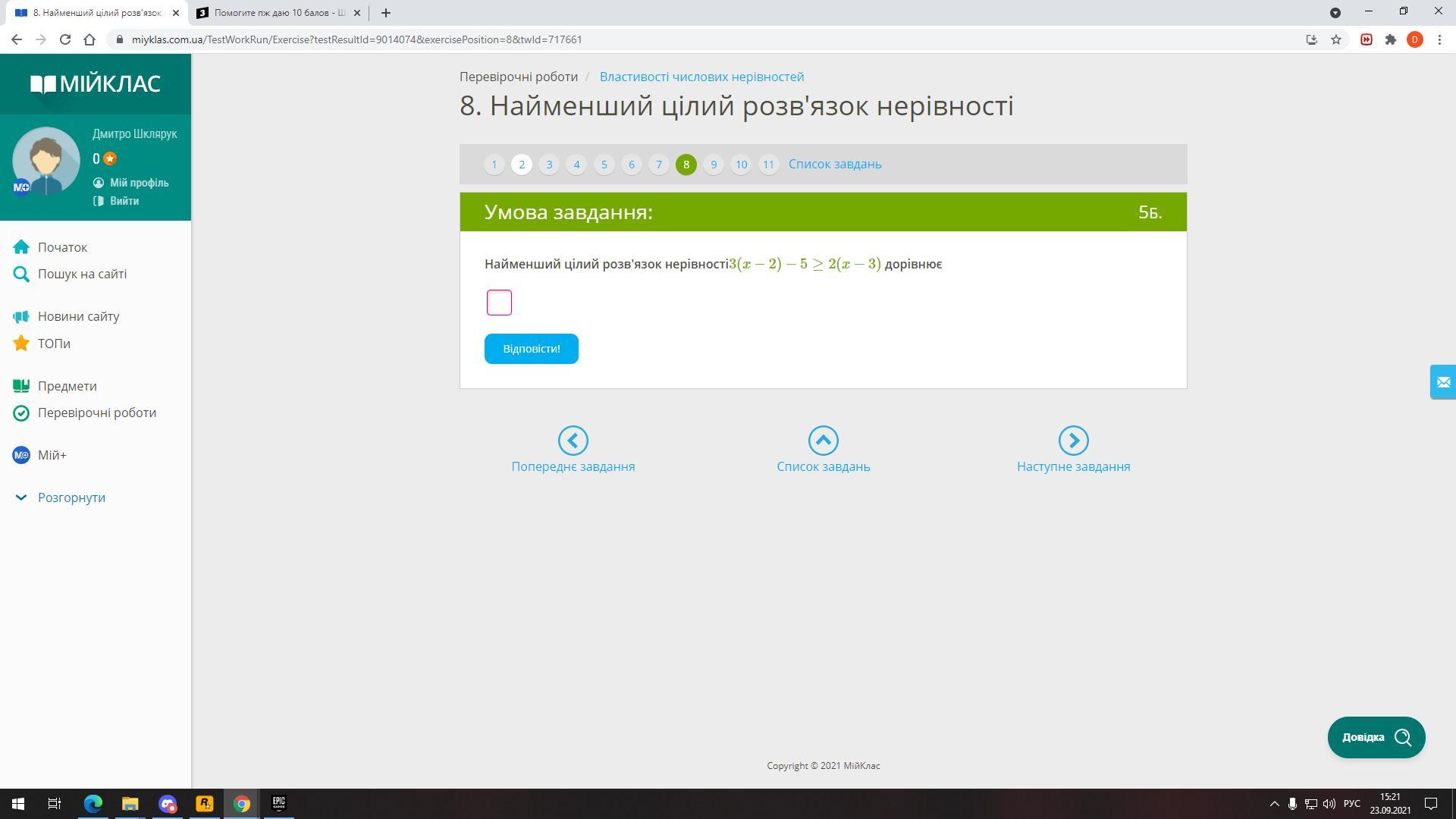1456x819 pixels.
Task: Open the Довідка help button
Action: (x=1376, y=737)
